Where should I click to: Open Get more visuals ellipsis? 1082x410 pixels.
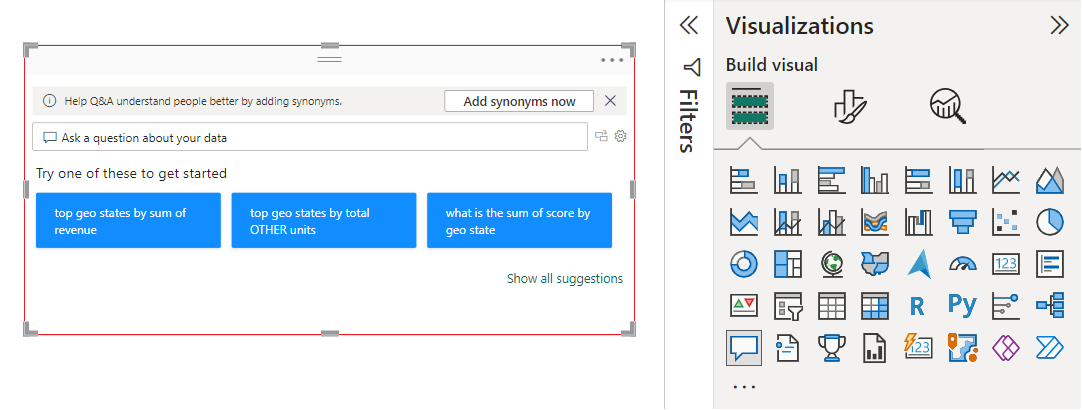click(744, 387)
